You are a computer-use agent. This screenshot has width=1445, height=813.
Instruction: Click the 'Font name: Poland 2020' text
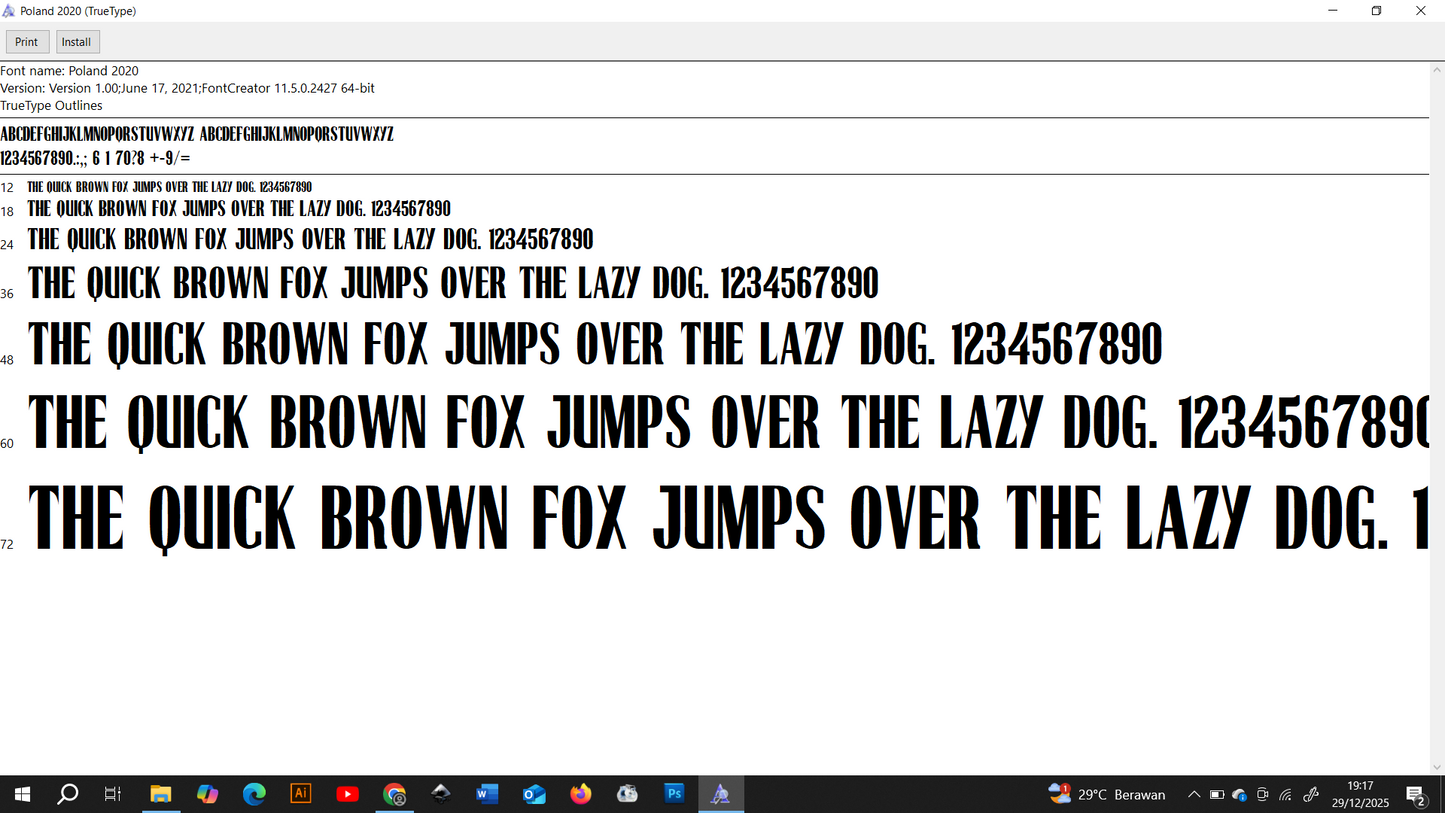point(69,71)
